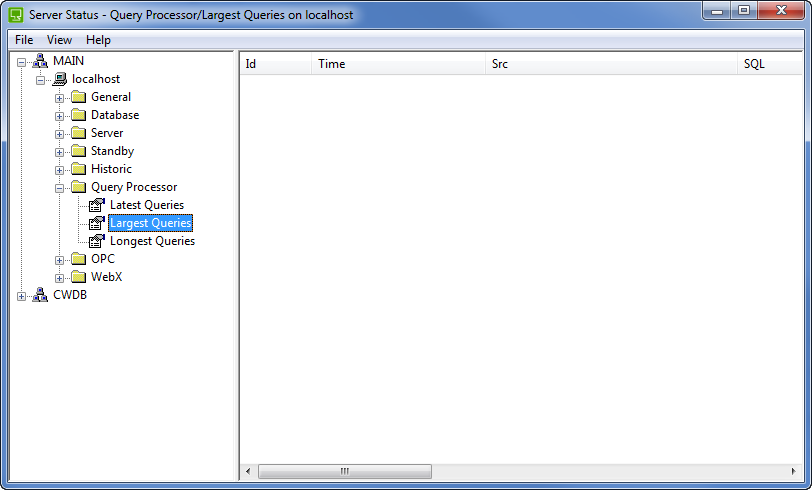The height and width of the screenshot is (490, 812).
Task: Click the General folder icon
Action: (x=78, y=97)
